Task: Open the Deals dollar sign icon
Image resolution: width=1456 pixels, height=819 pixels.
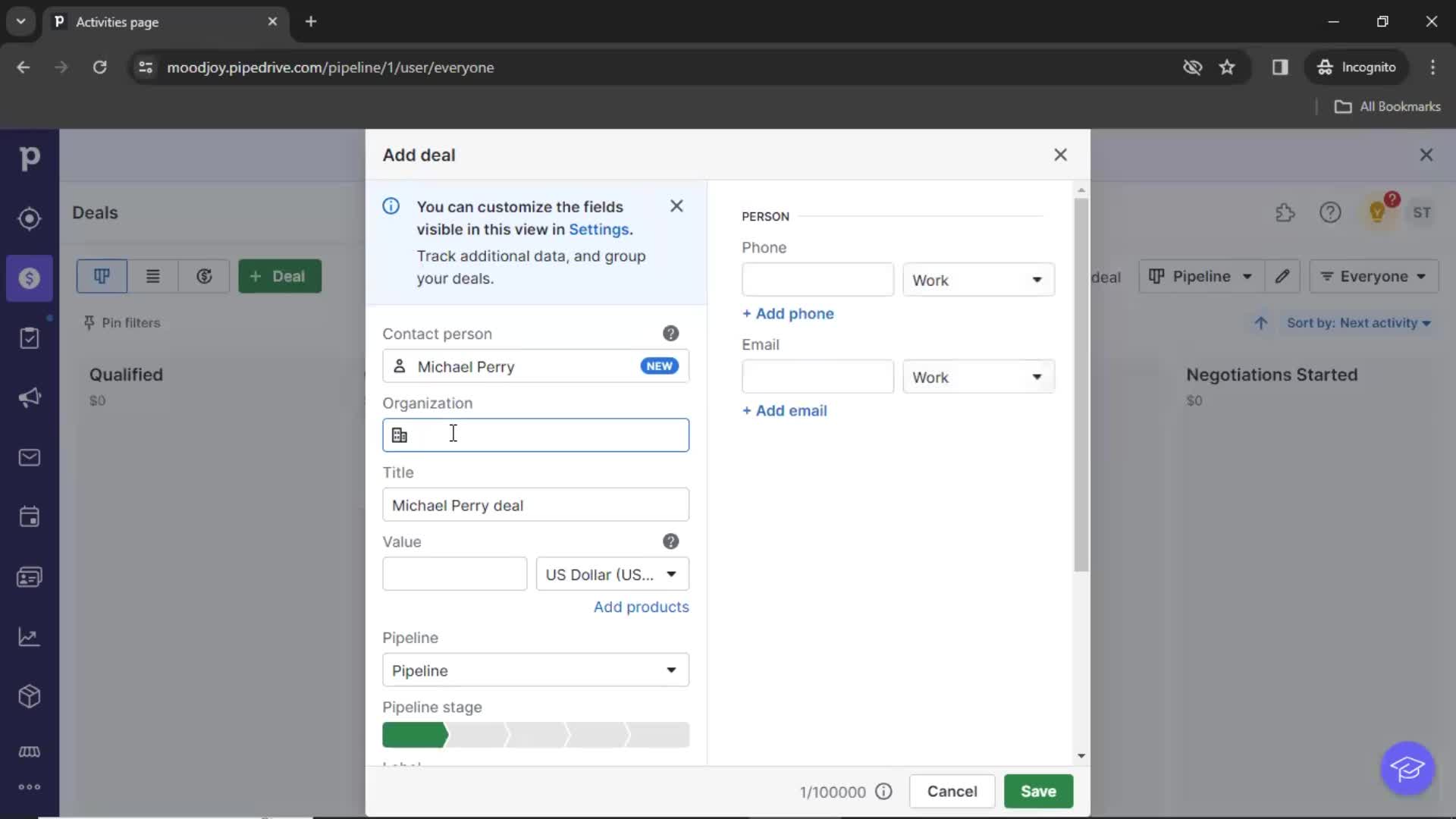Action: 29,278
